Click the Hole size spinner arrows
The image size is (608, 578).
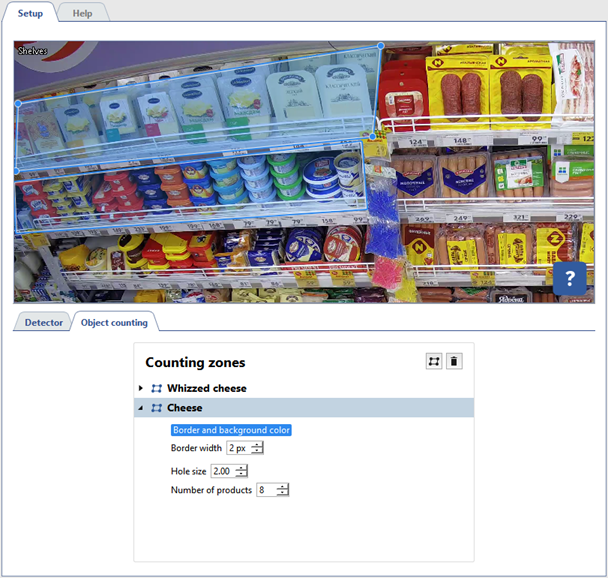241,471
